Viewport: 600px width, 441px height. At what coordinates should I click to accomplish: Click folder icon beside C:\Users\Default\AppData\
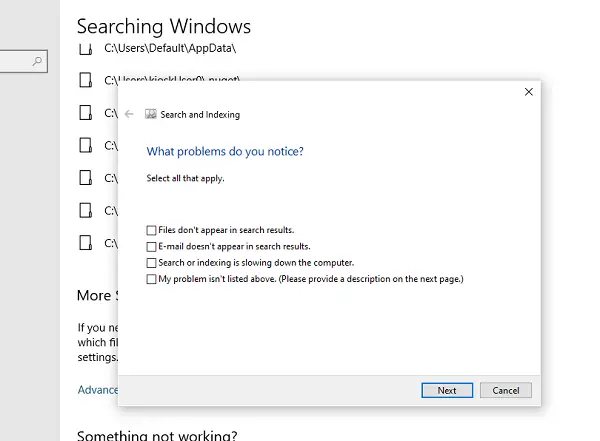[85, 48]
